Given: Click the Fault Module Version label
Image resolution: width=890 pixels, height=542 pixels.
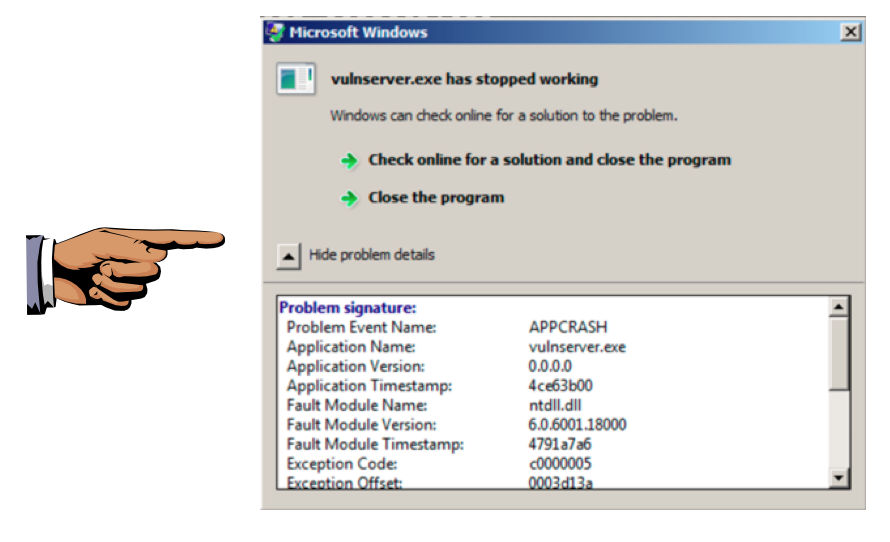Looking at the screenshot, I should pyautogui.click(x=361, y=425).
